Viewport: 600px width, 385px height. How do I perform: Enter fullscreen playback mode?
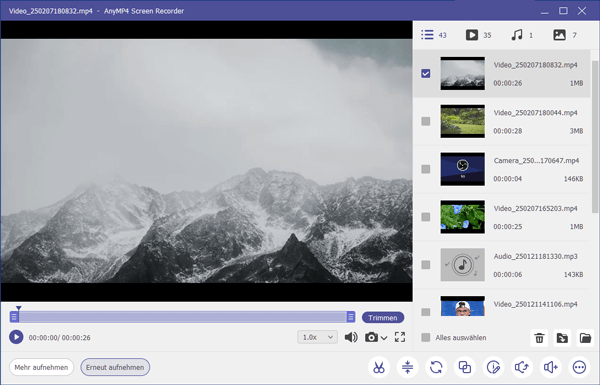click(400, 337)
